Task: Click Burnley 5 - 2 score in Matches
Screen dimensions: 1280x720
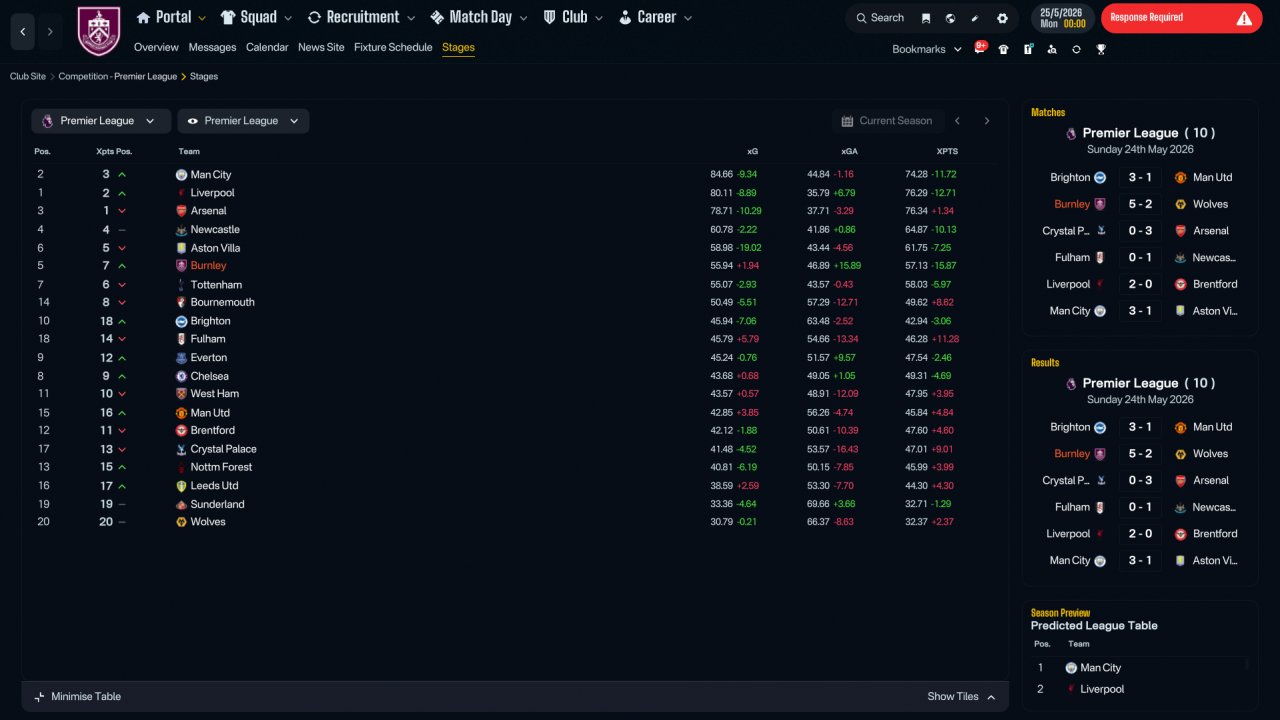Action: click(x=1140, y=204)
